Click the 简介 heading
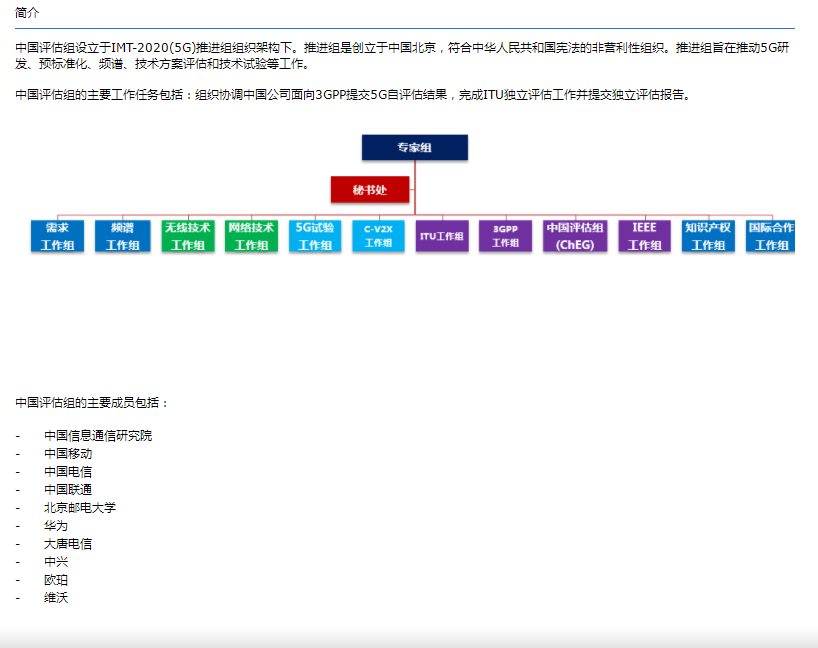The height and width of the screenshot is (648, 818). pyautogui.click(x=27, y=13)
